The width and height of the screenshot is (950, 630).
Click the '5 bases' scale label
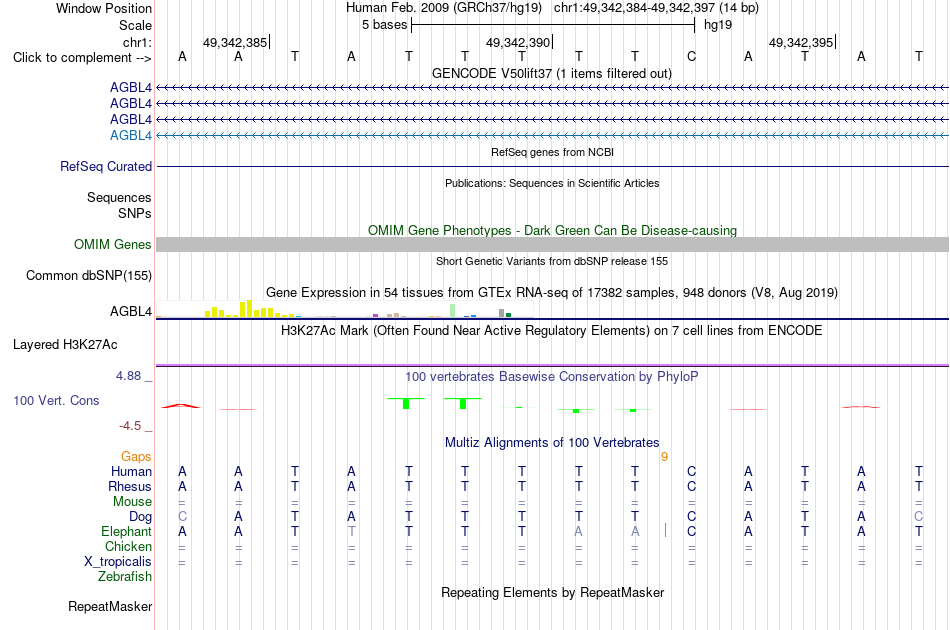coord(385,25)
